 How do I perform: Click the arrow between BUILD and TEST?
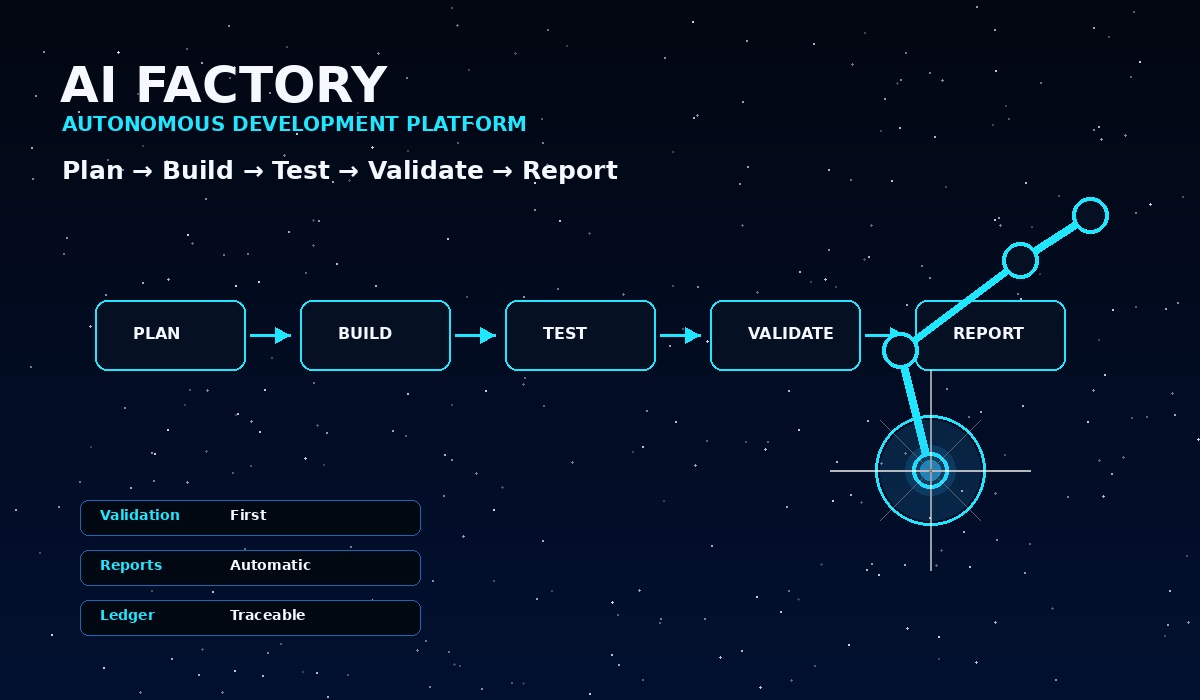(x=475, y=335)
